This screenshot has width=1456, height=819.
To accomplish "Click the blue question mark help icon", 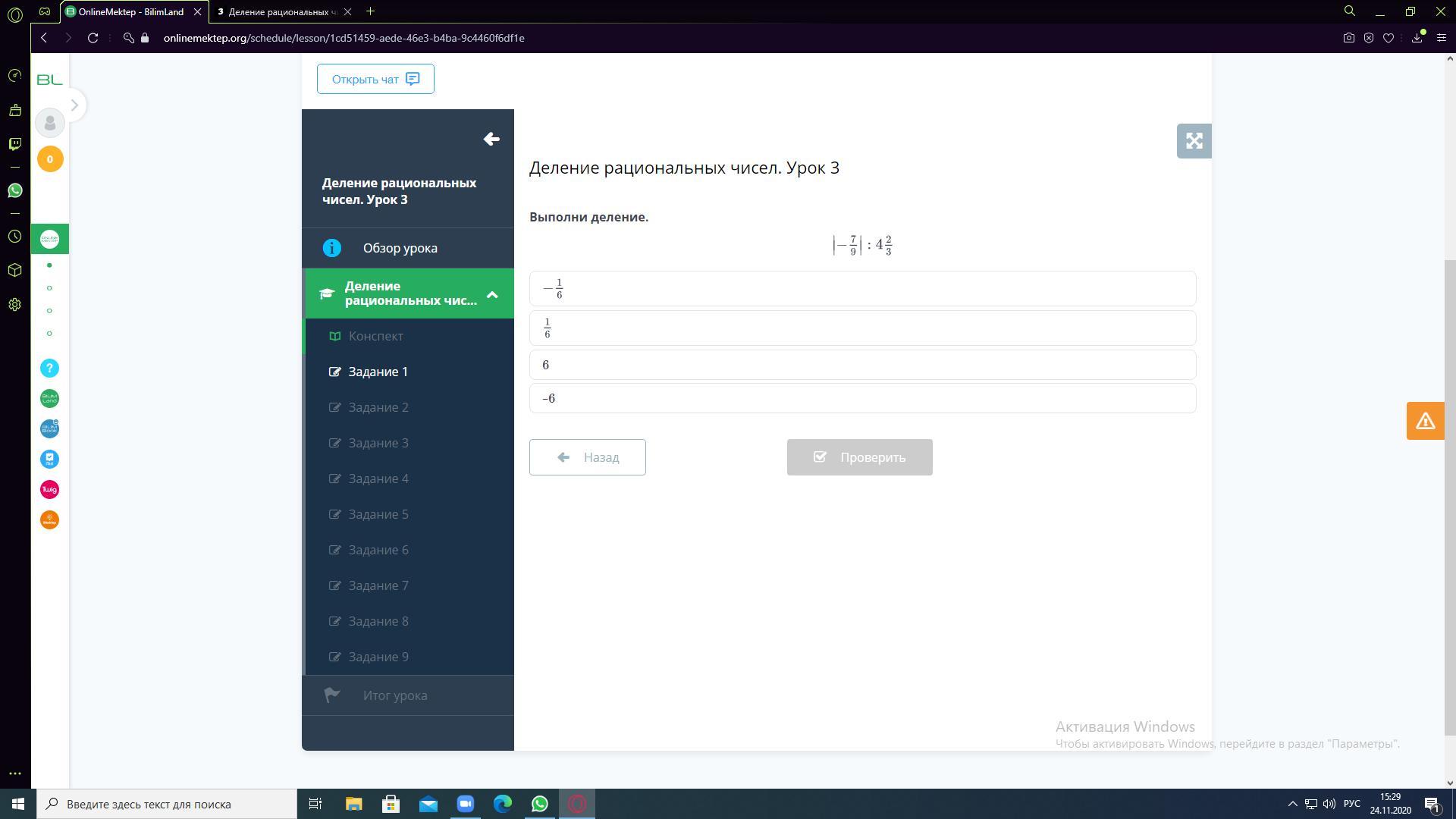I will pos(49,368).
